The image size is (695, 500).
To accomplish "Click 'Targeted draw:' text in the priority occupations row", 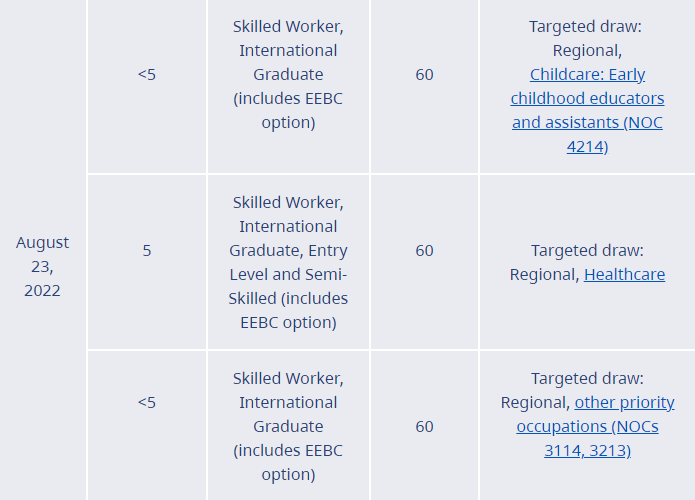I will [587, 378].
